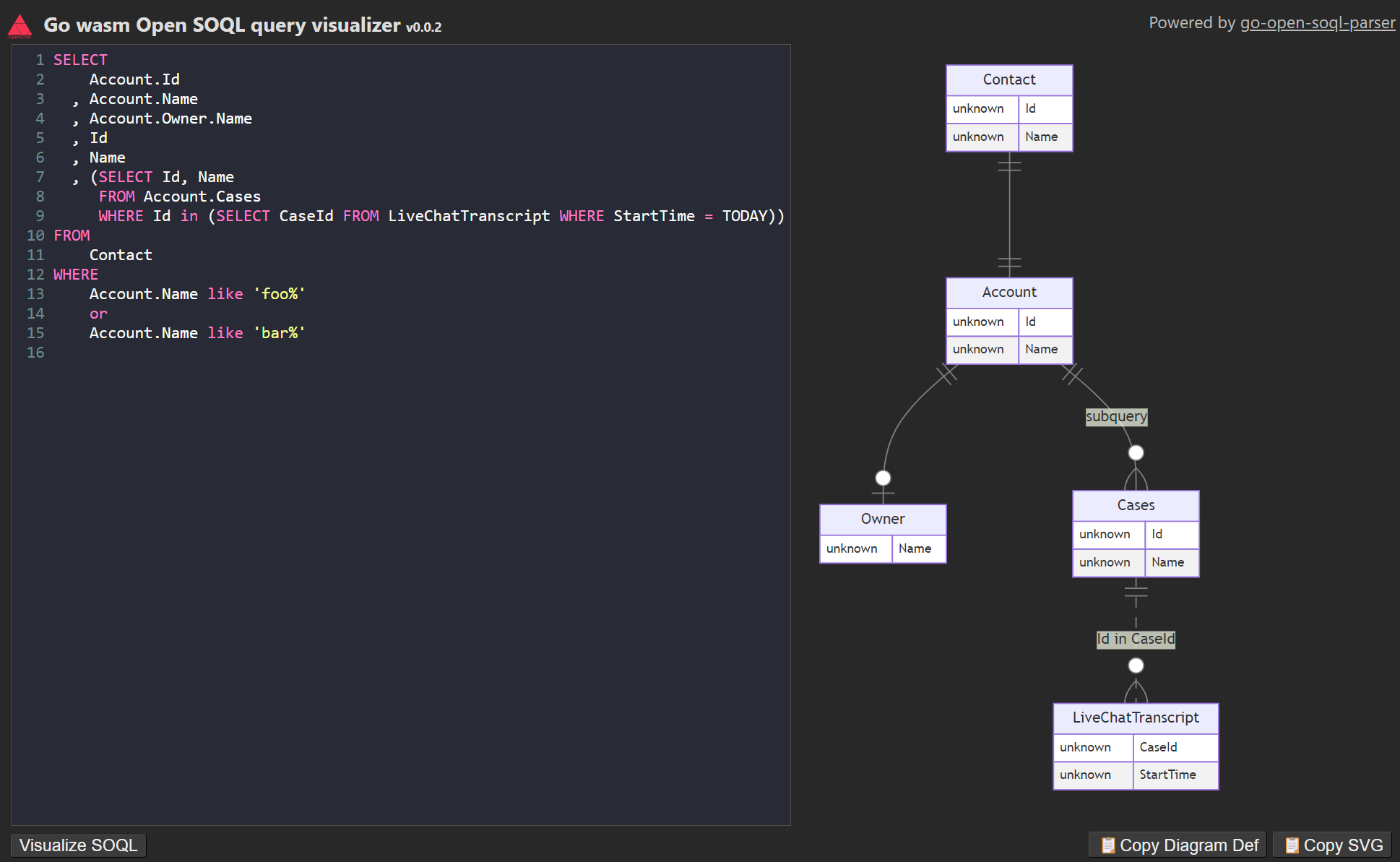
Task: Click the unknown type indicator on Contact Id
Action: pyautogui.click(x=980, y=109)
